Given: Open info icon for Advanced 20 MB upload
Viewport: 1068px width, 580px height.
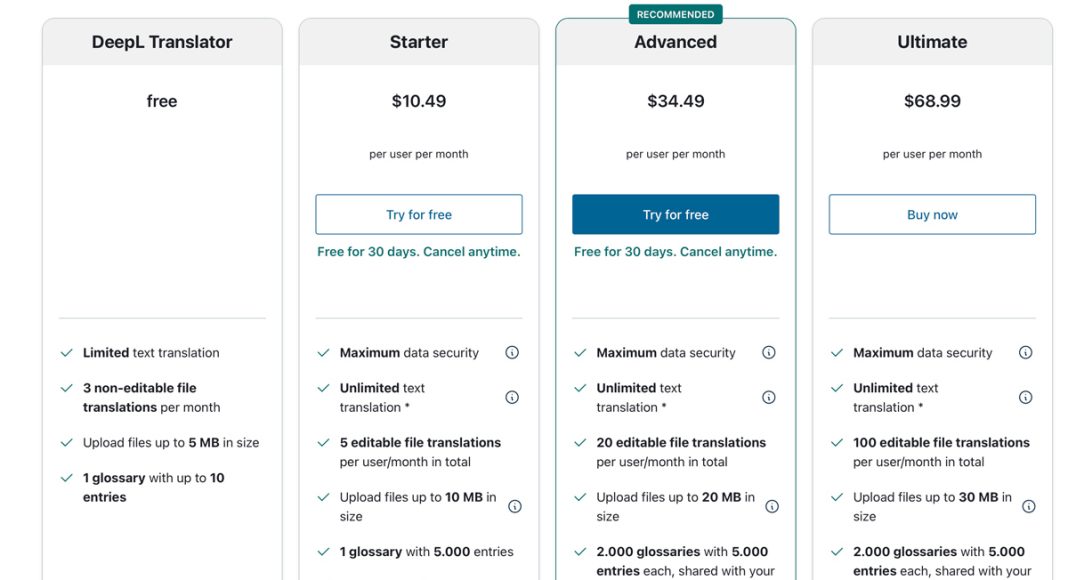Looking at the screenshot, I should [x=772, y=506].
